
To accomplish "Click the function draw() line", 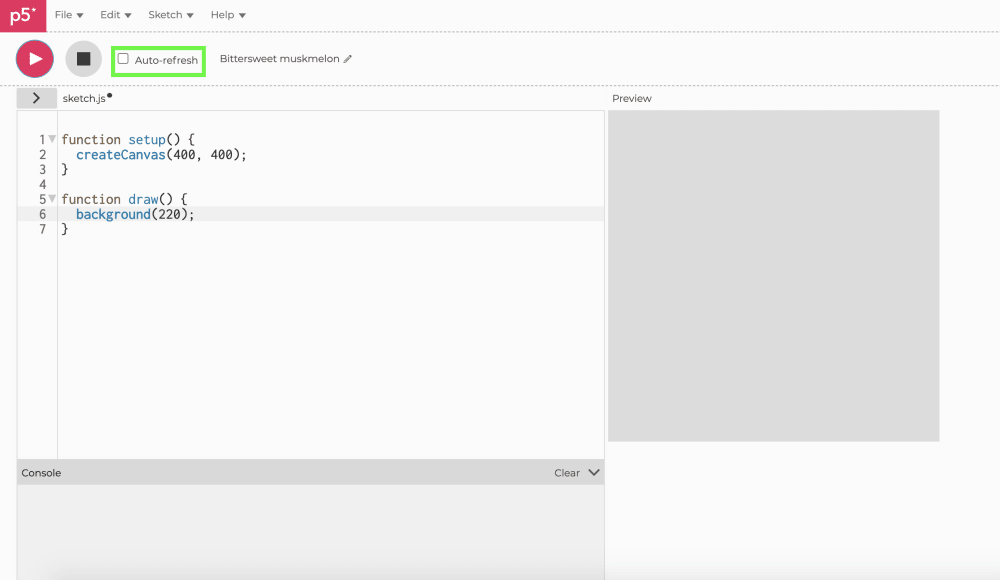I will click(124, 199).
